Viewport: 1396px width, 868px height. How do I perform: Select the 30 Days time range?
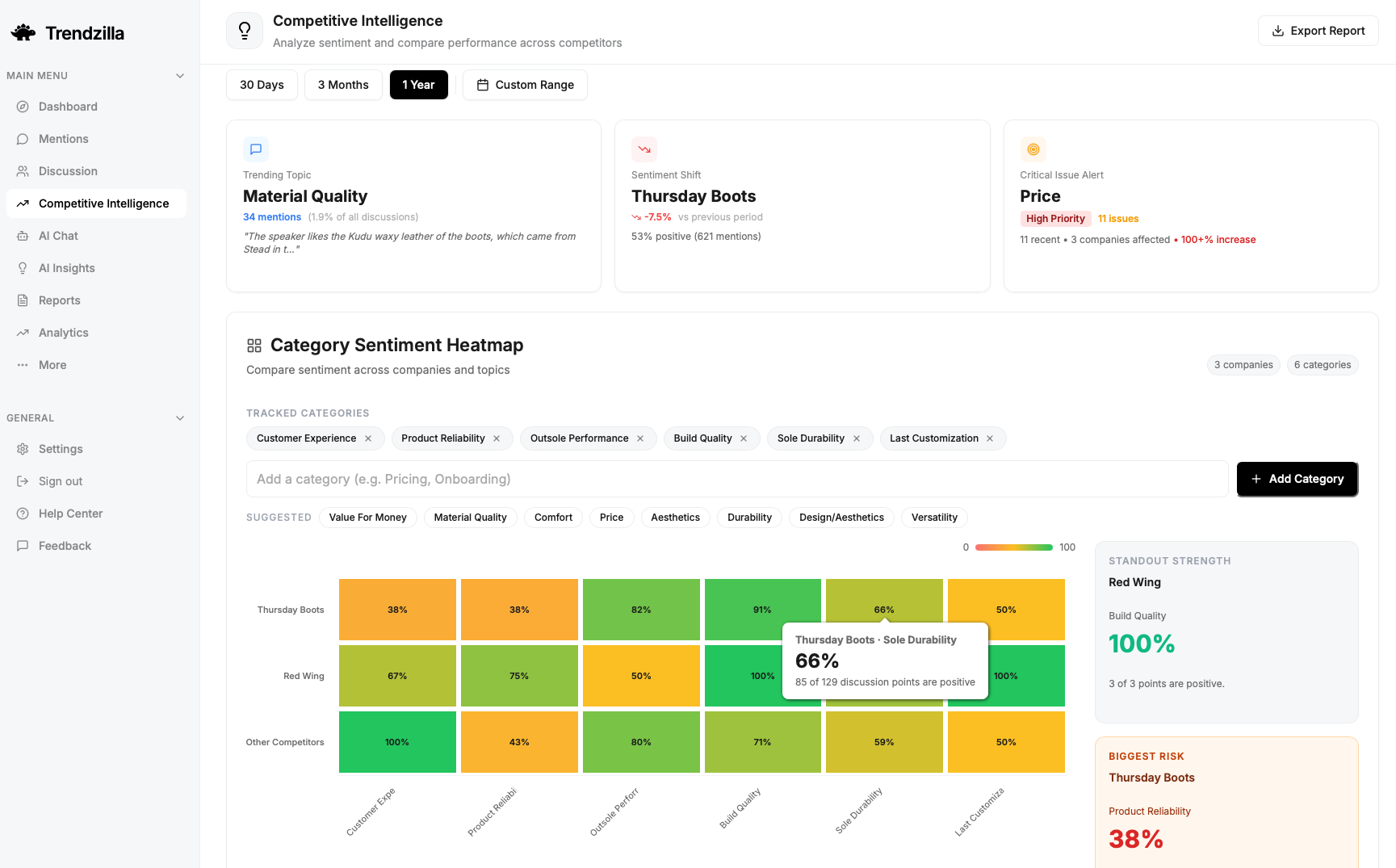pyautogui.click(x=262, y=85)
